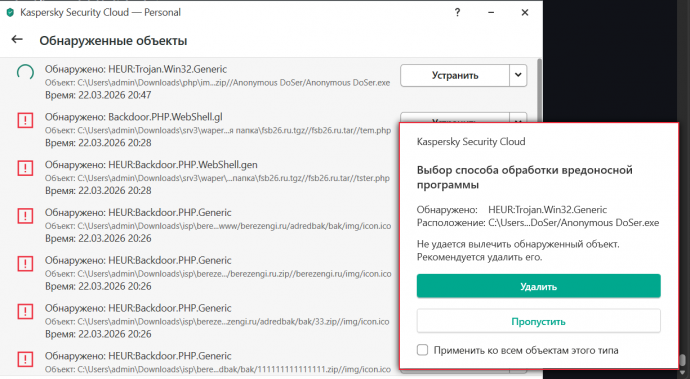Click the Время: 22.03.2026 20:47 timestamp
The width and height of the screenshot is (690, 379).
tap(98, 95)
